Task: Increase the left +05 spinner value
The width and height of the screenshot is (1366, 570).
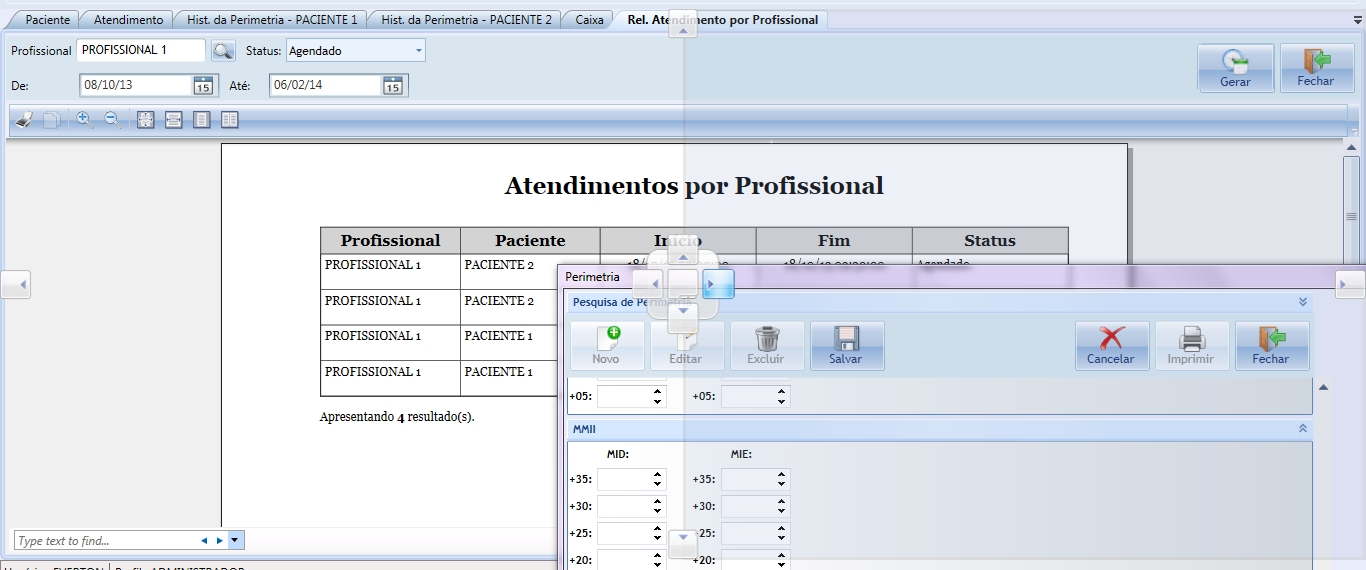Action: pos(658,391)
